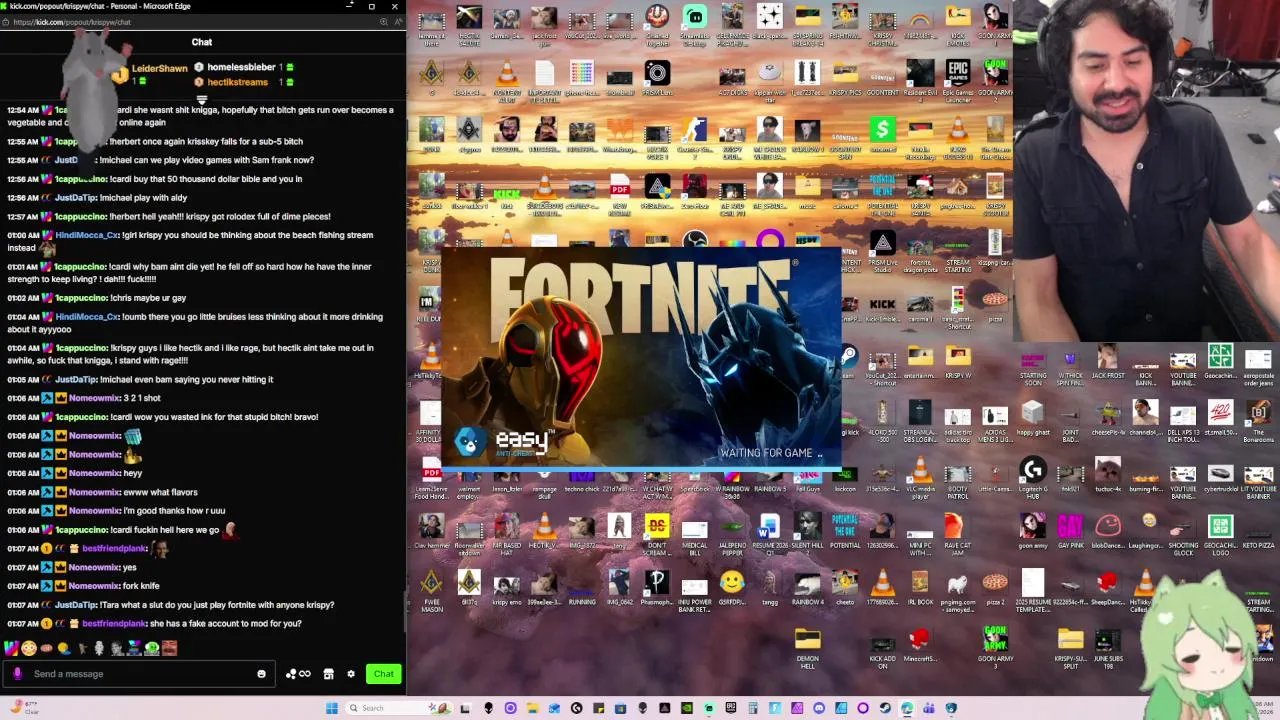Select the NEW RESUME PDF file

click(620, 194)
